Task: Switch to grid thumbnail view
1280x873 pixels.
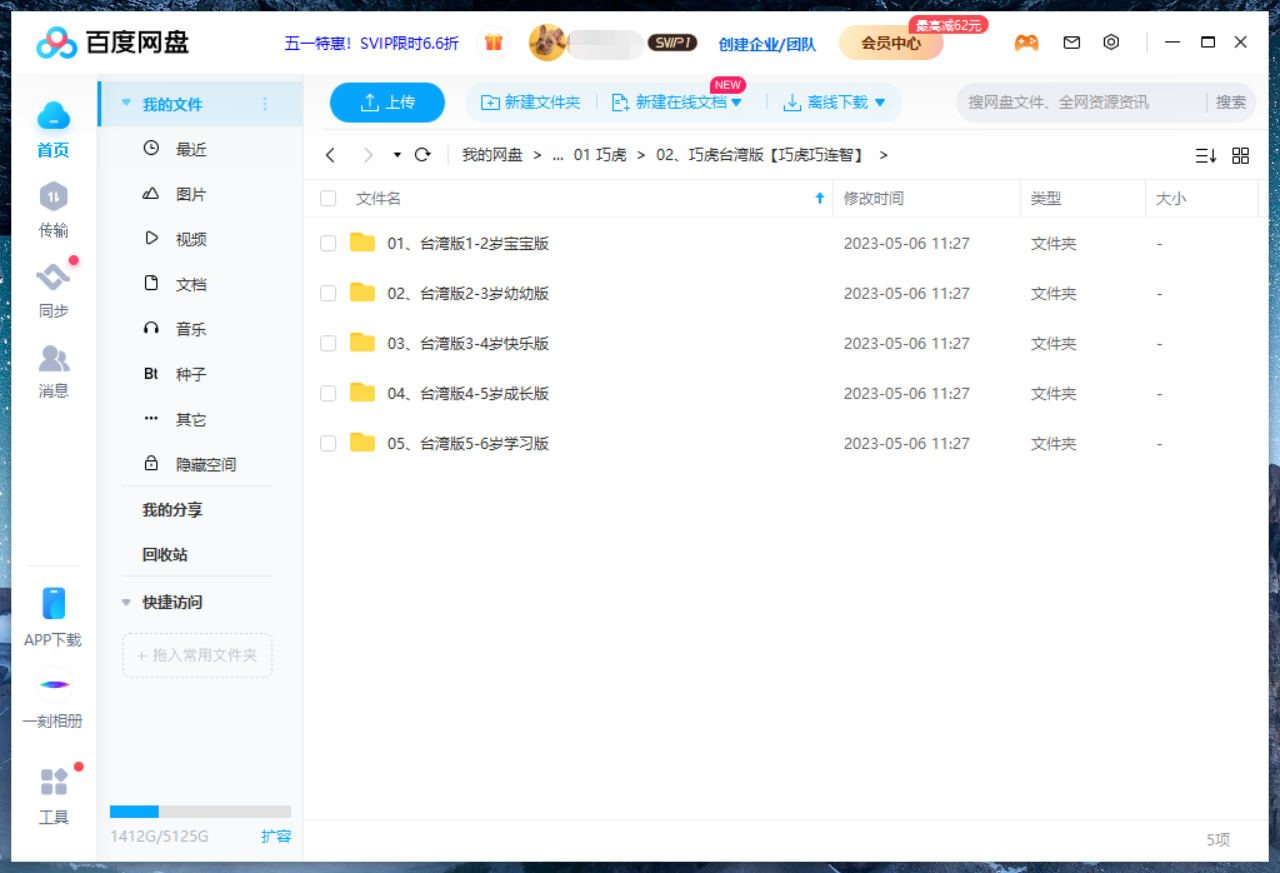Action: [1241, 156]
